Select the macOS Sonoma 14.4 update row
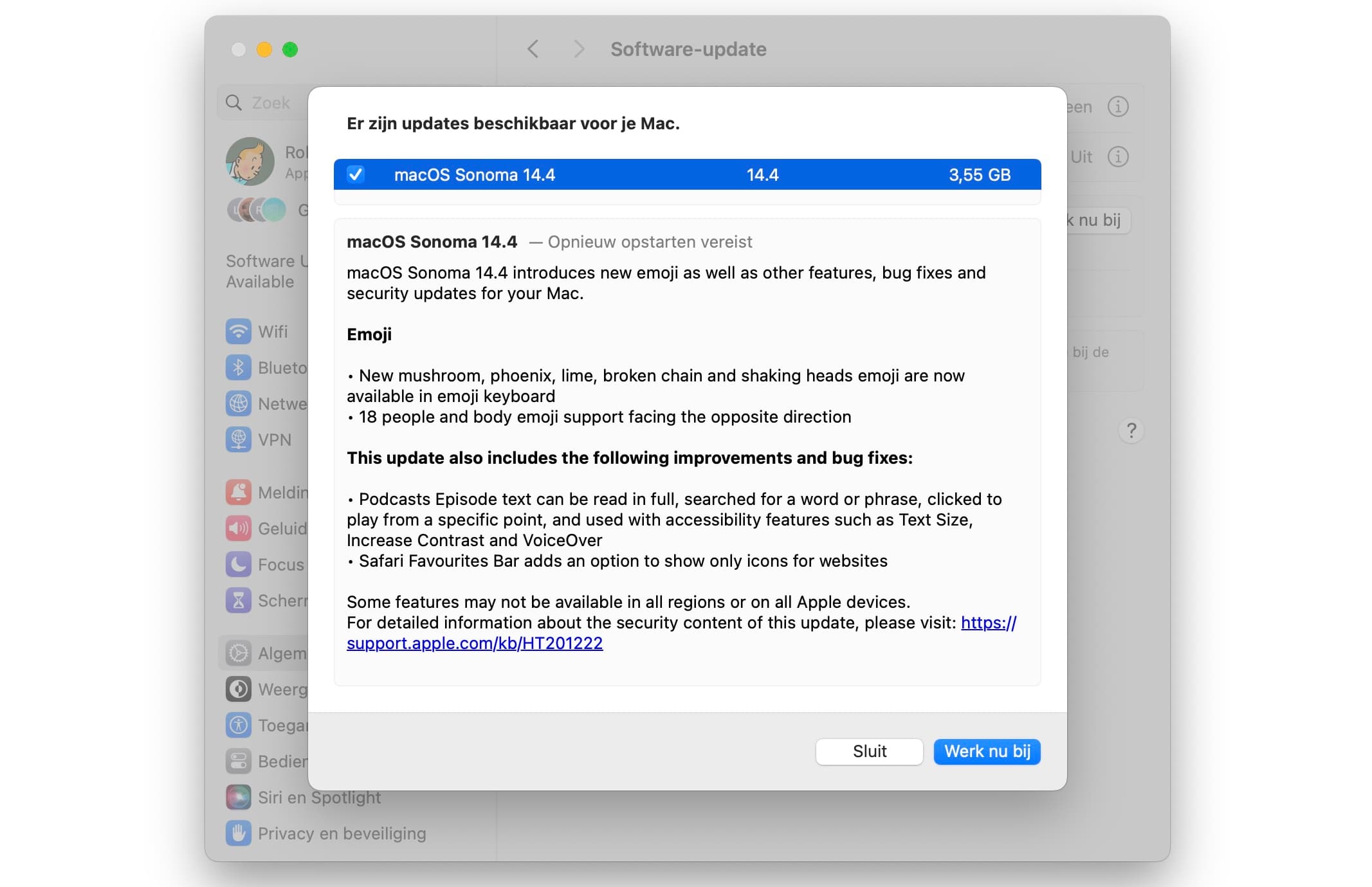The image size is (1372, 887). tap(687, 174)
